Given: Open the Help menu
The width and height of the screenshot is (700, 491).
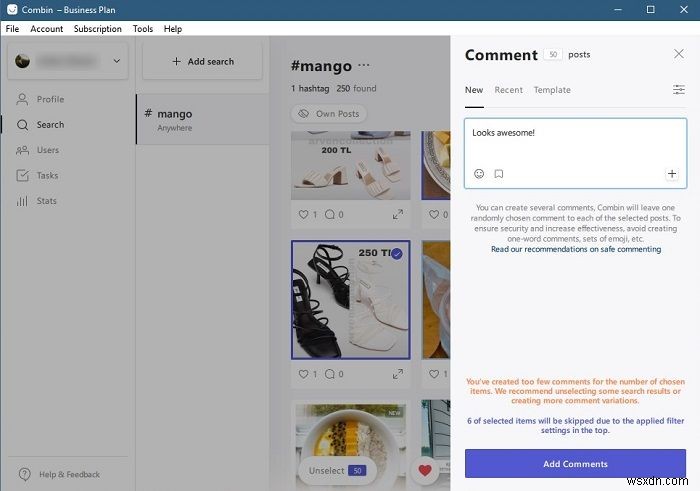Looking at the screenshot, I should pos(173,29).
